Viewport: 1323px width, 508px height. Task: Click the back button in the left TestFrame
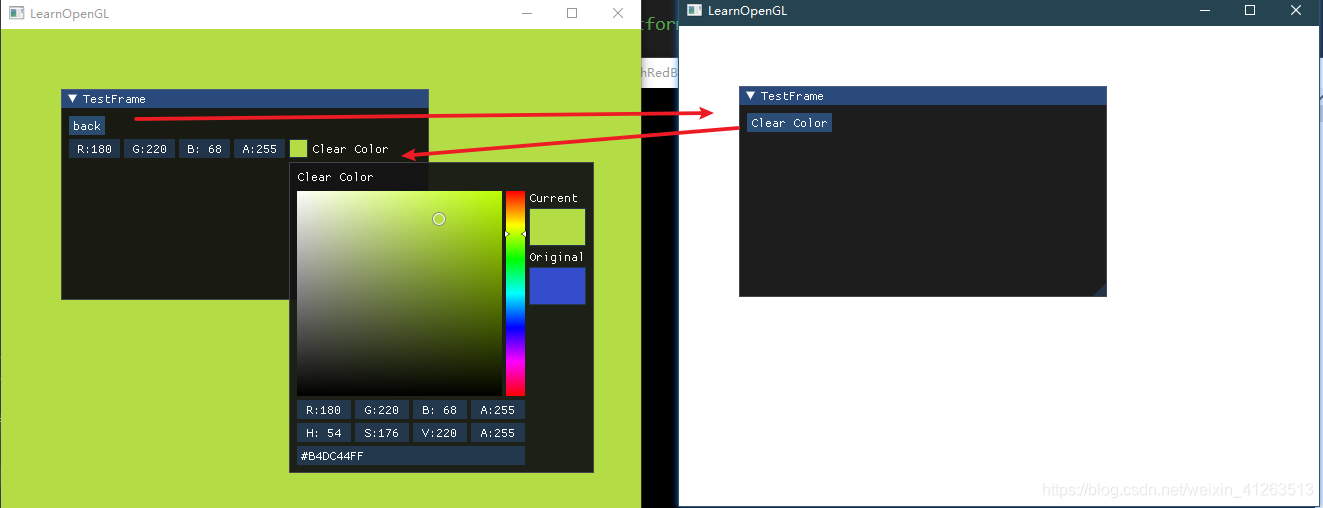[87, 126]
